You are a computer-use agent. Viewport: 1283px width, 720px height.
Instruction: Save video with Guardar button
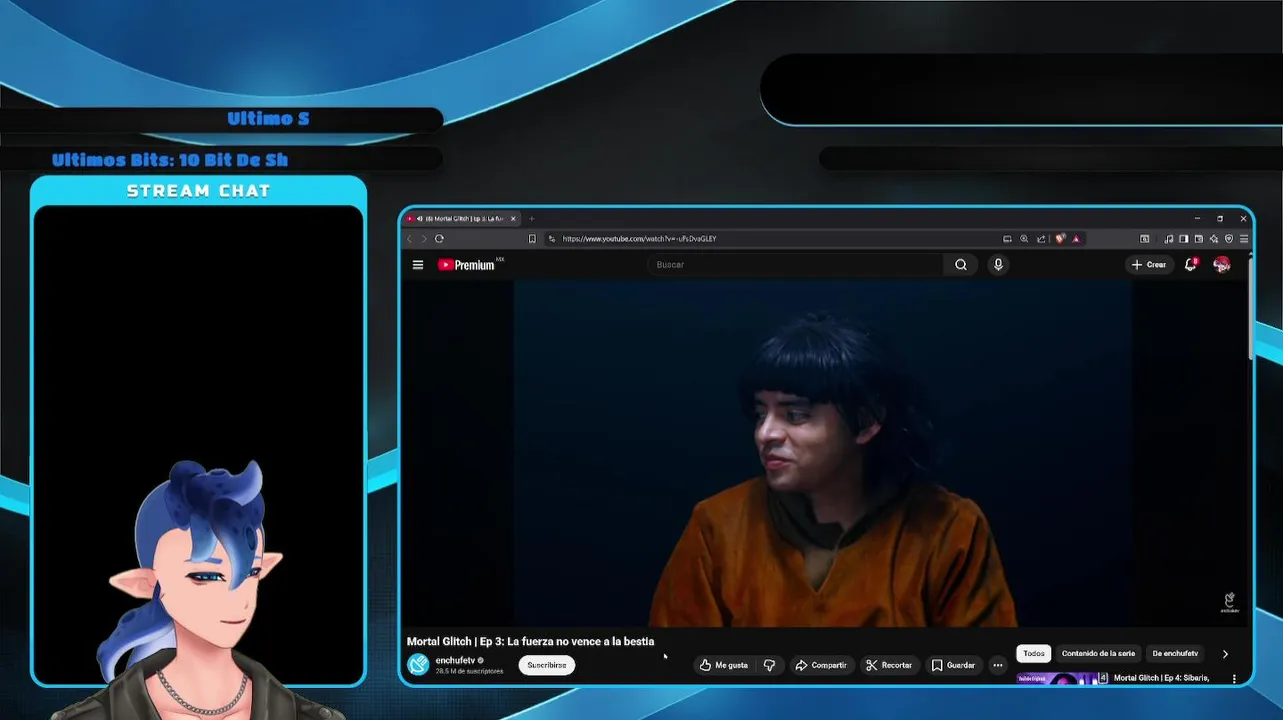click(x=953, y=665)
